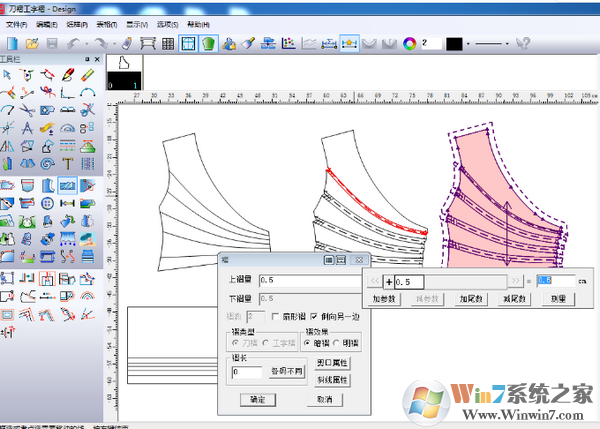600x429 pixels.
Task: Select the 暗褶 radio option
Action: tap(307, 343)
